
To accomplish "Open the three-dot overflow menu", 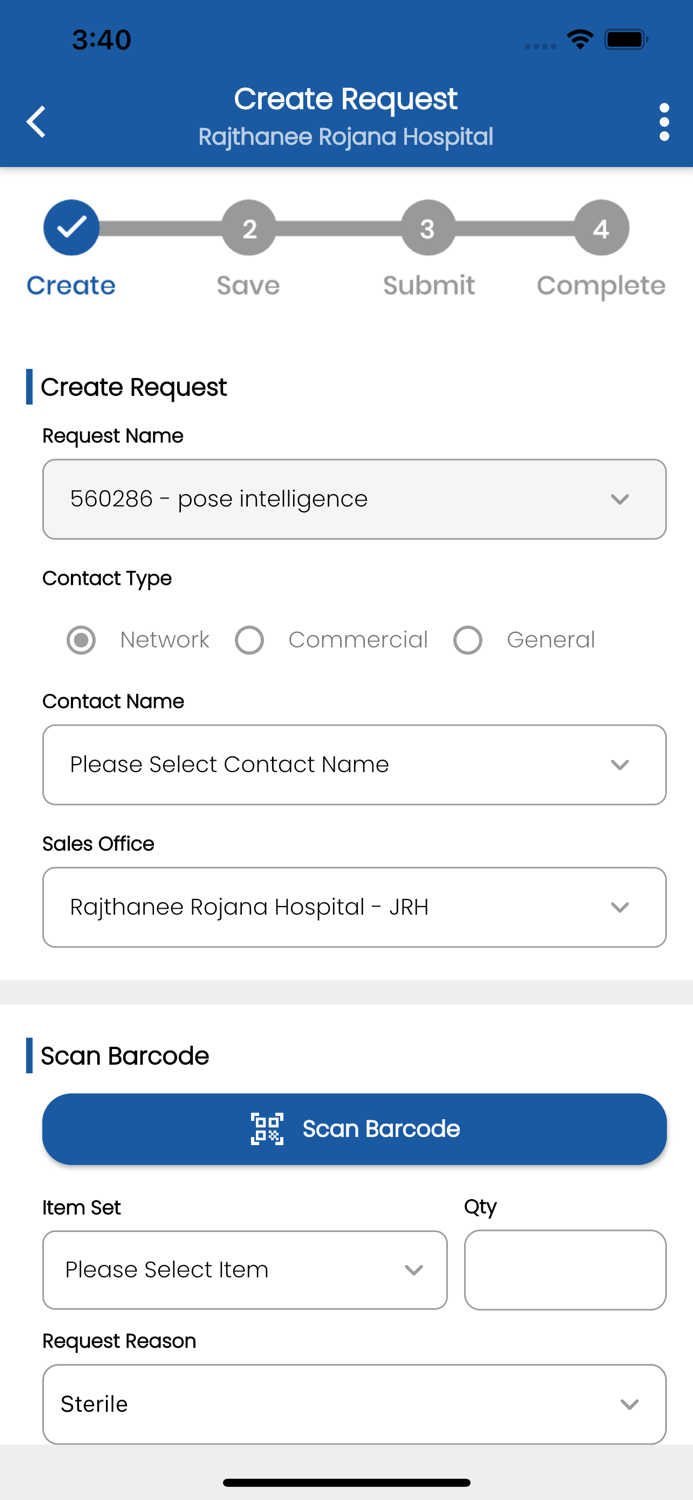I will (x=664, y=122).
